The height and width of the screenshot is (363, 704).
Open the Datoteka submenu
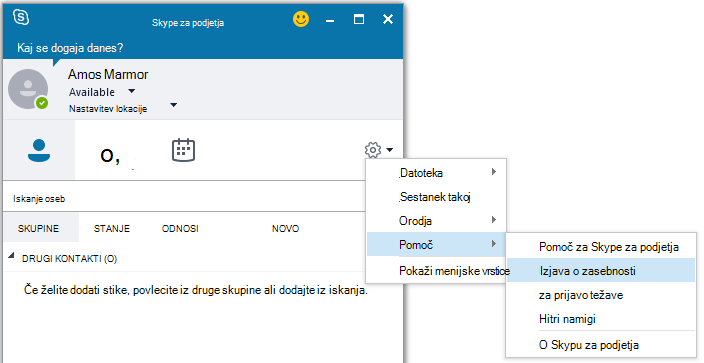click(436, 172)
